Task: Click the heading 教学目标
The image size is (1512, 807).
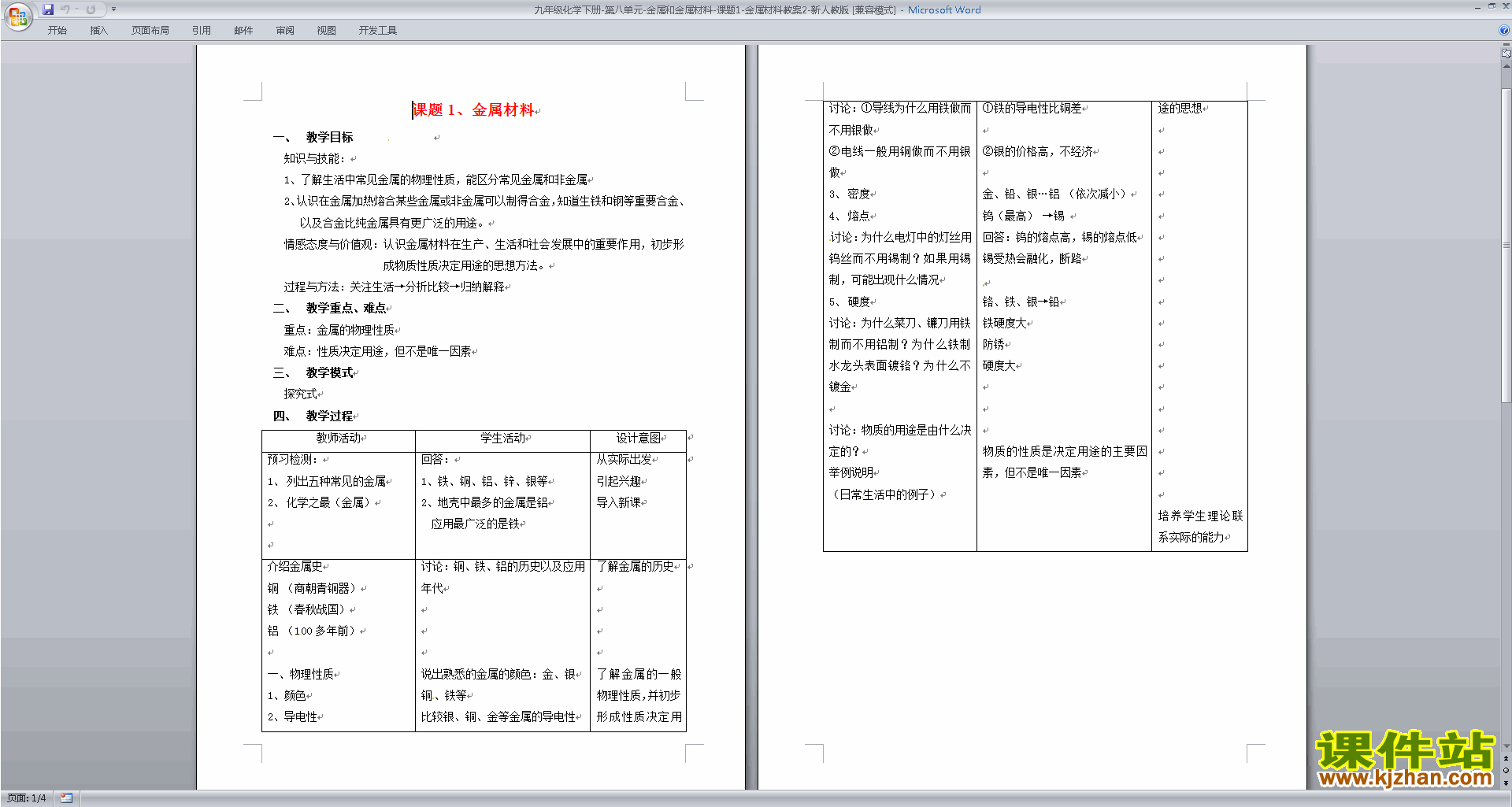Action: (329, 137)
